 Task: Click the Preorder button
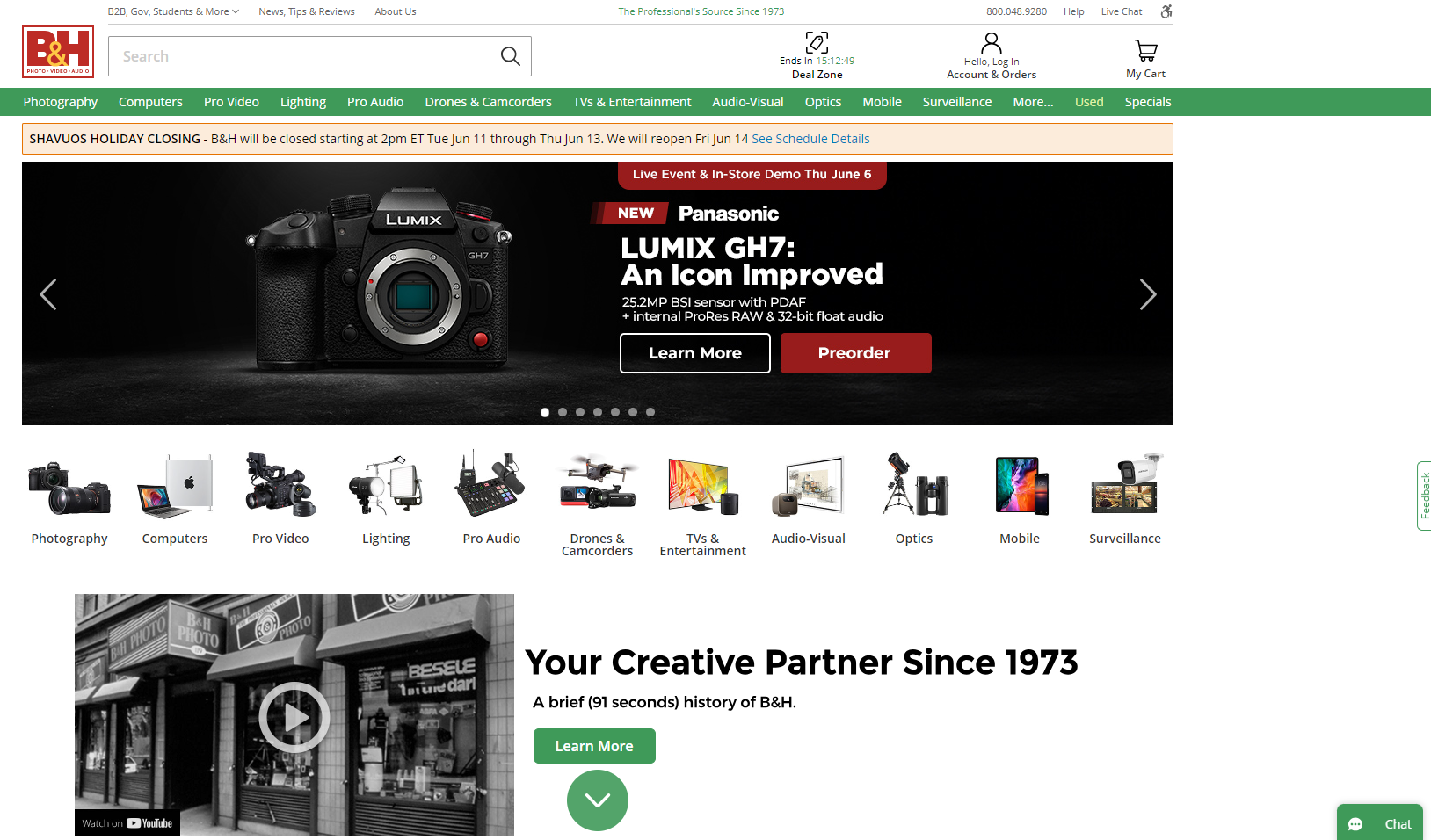point(855,353)
